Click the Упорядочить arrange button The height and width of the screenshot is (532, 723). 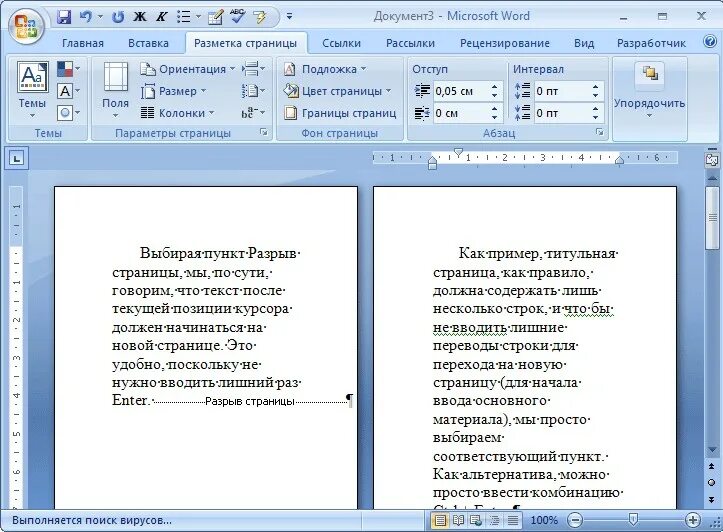[x=649, y=90]
